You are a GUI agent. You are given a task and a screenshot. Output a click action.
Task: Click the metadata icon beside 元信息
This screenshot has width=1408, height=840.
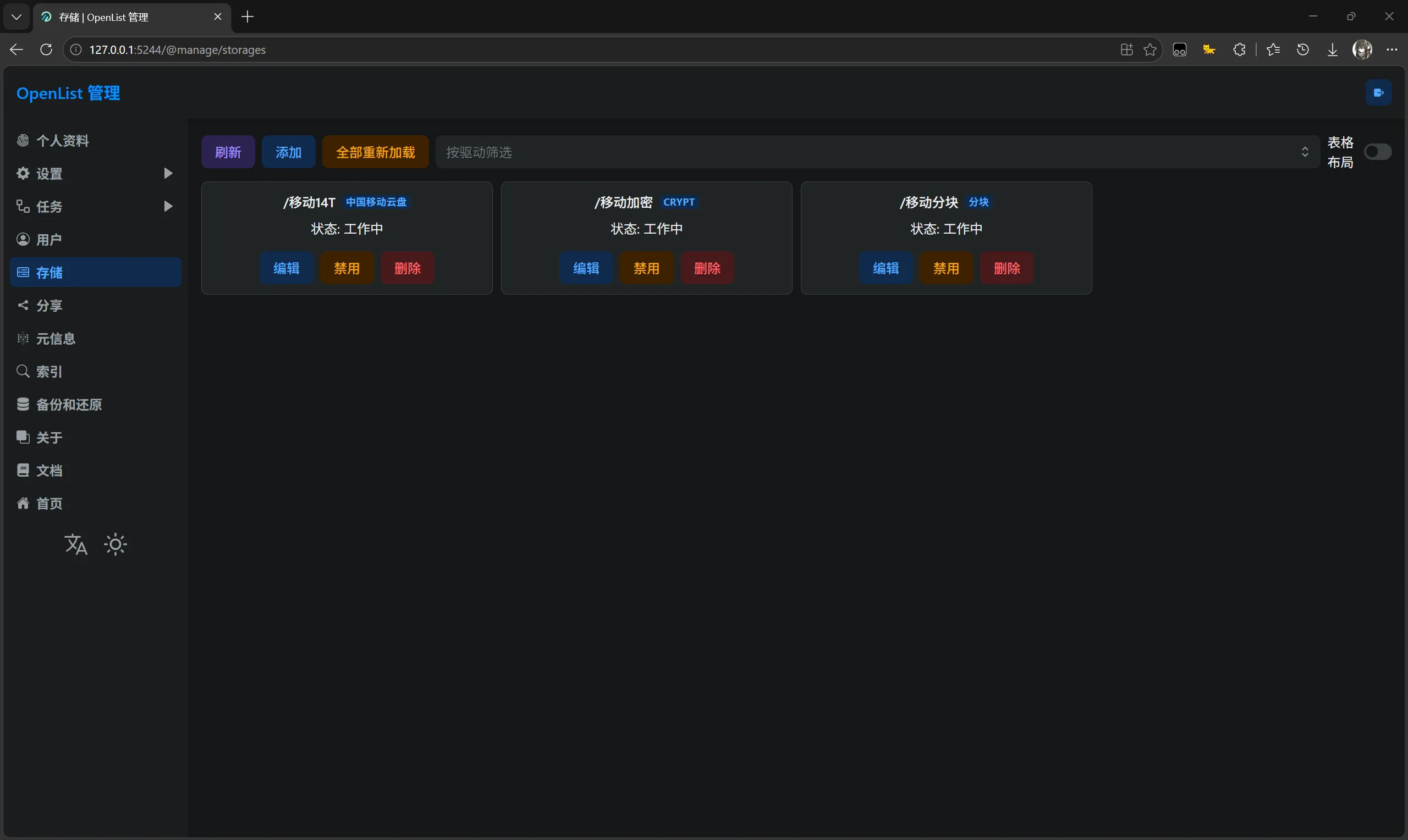click(23, 339)
